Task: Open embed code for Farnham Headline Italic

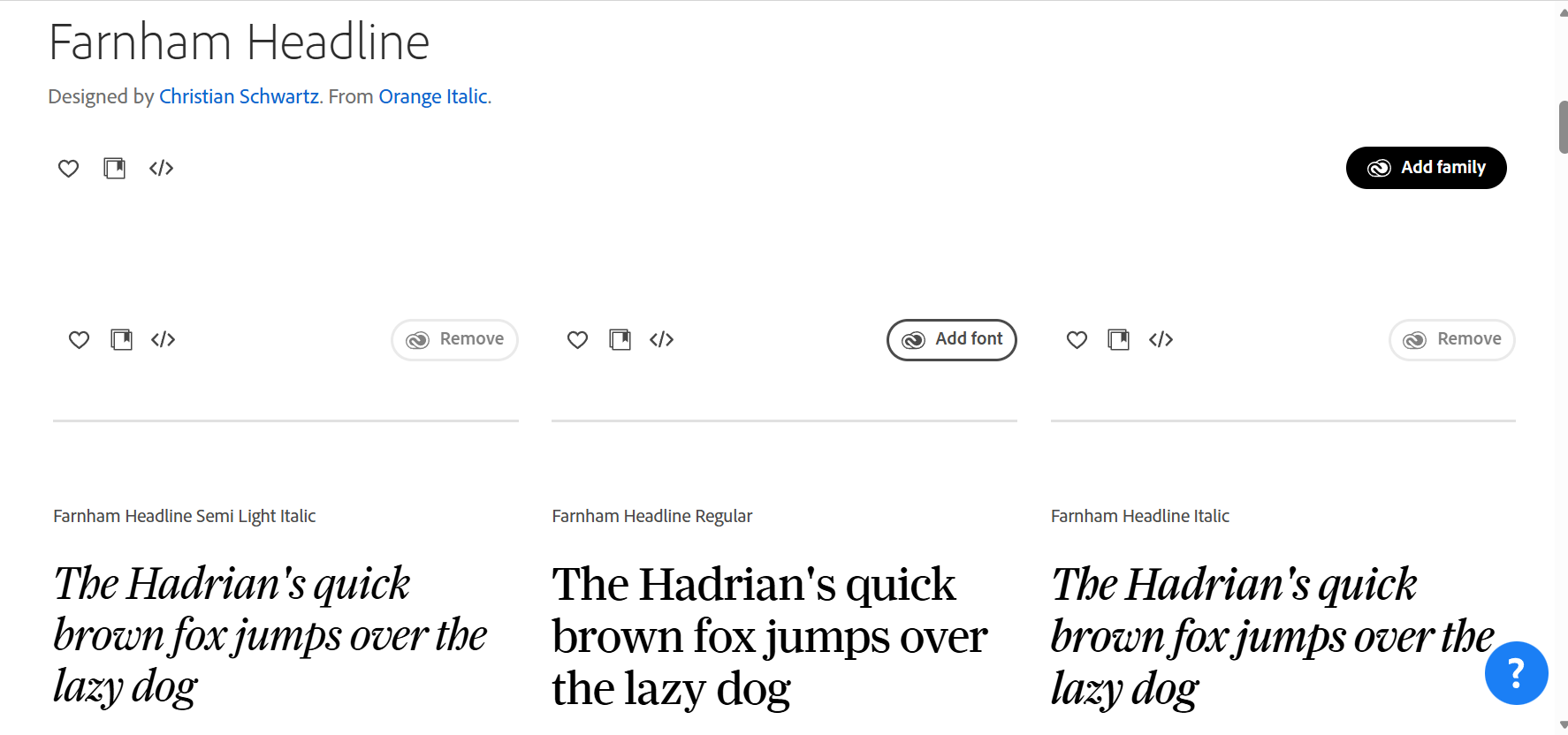Action: point(1161,339)
